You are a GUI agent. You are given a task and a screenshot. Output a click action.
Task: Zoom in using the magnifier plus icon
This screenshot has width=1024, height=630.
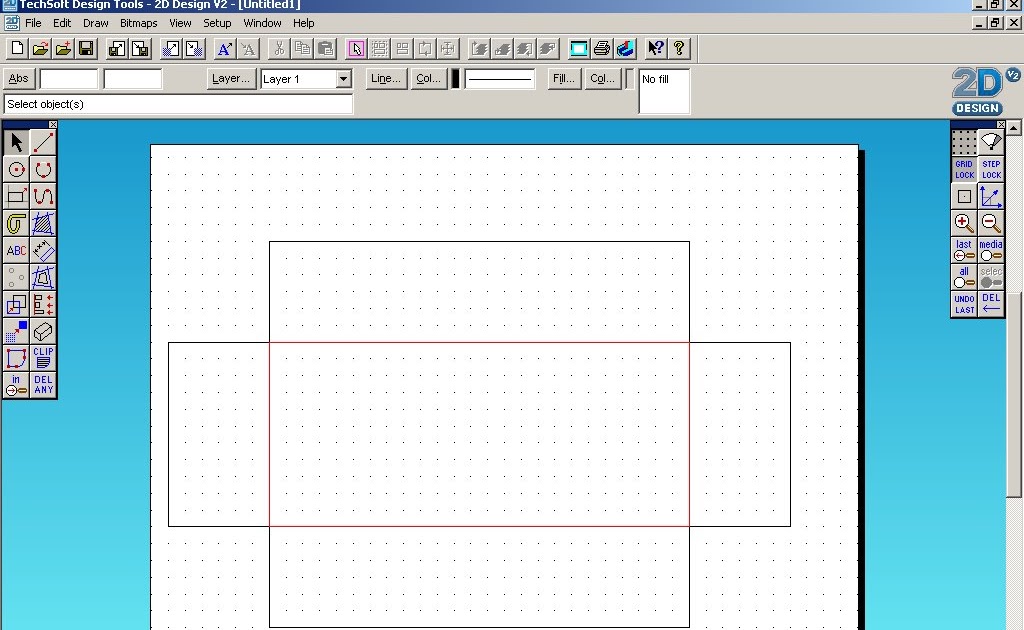coord(963,222)
